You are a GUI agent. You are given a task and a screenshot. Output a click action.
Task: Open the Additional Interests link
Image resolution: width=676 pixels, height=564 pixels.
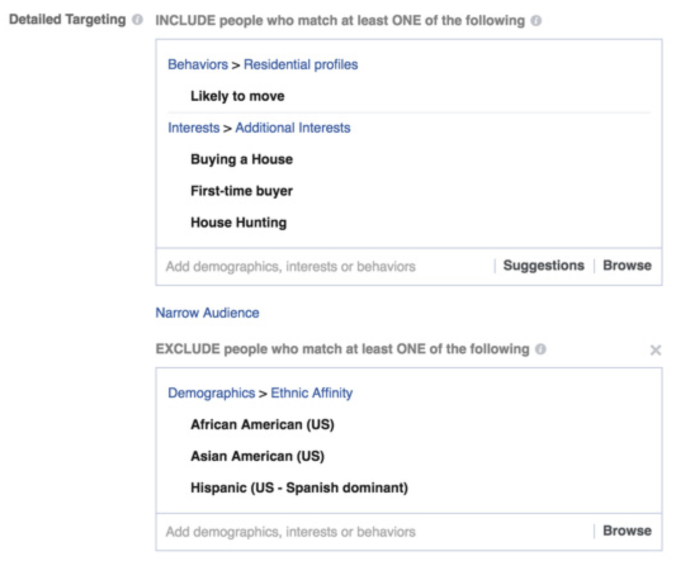[293, 128]
